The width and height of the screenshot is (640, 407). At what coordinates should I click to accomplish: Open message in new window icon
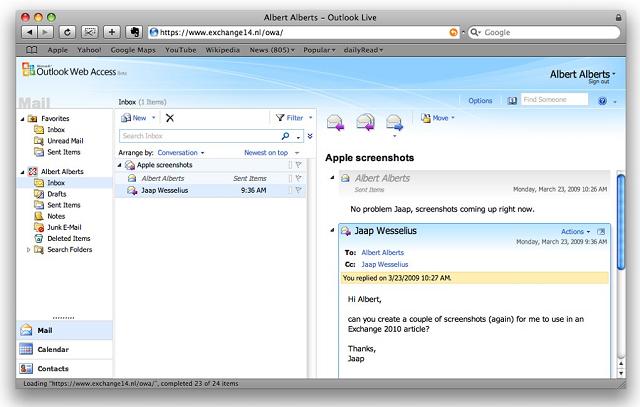pos(601,231)
